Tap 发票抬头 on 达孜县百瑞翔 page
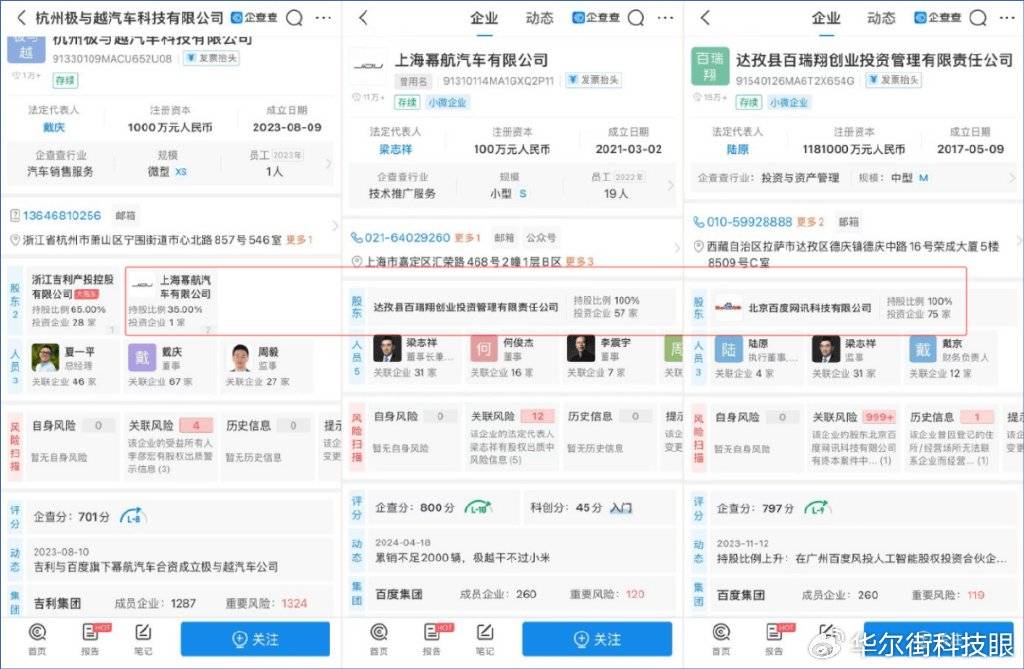Viewport: 1024px width, 669px height. (893, 80)
